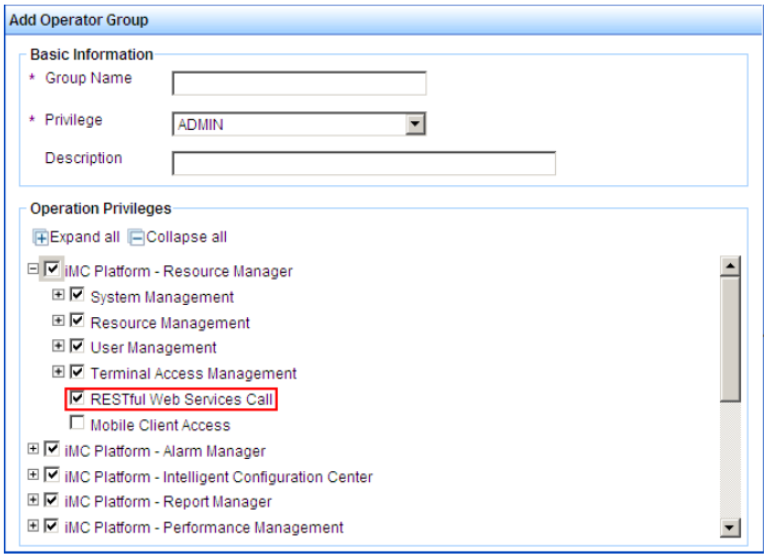Expand iMC Platform - Alarm Manager node
This screenshot has width=770, height=559.
tap(33, 448)
